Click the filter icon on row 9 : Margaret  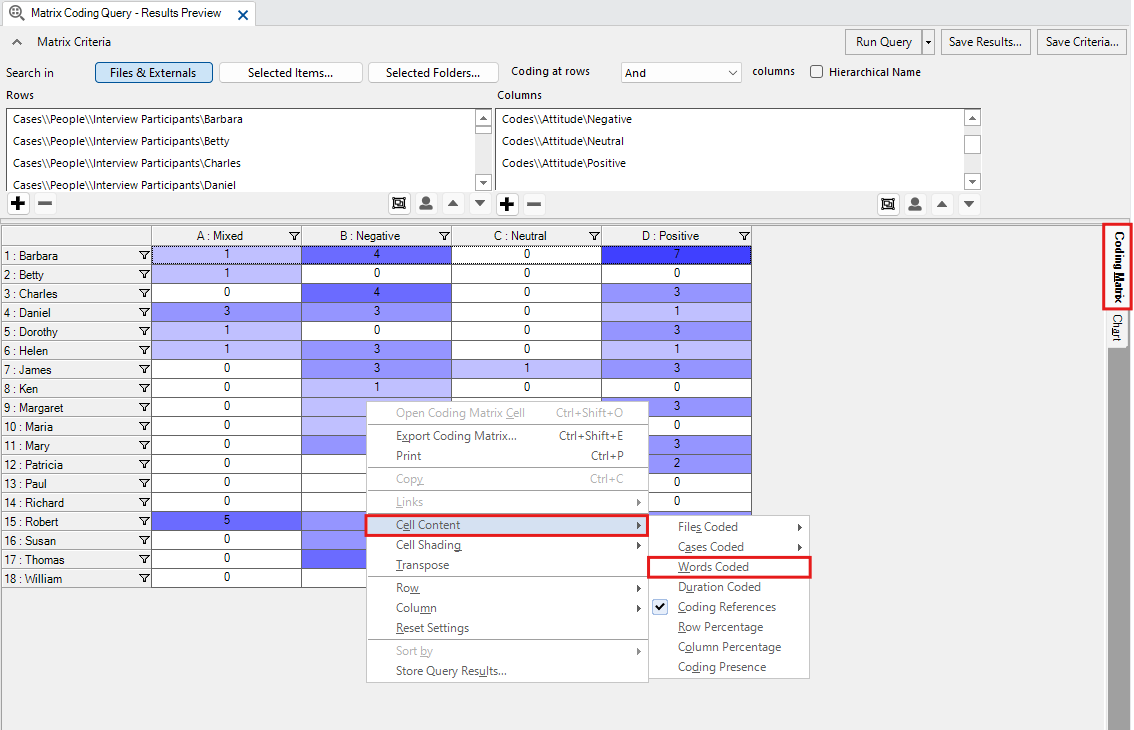point(144,407)
